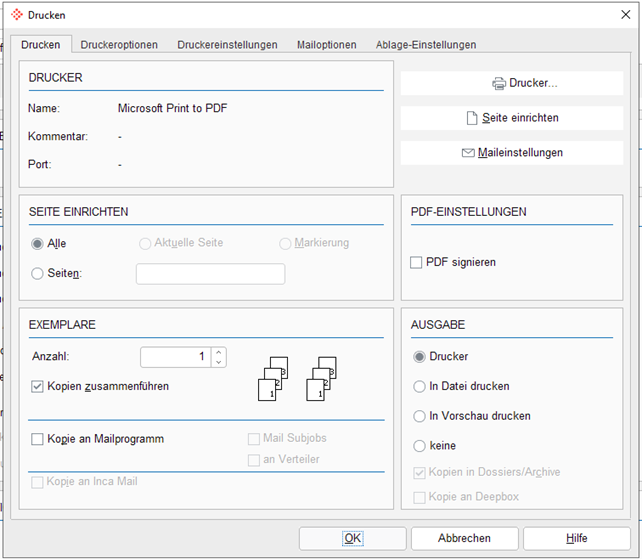Go to the Mailoptionen tab
This screenshot has width=642, height=559.
click(326, 45)
